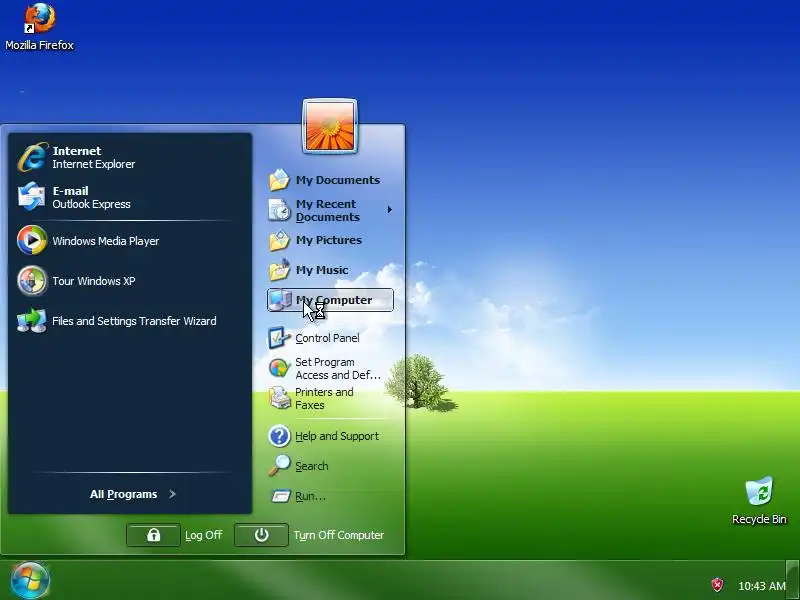Click the Help and Support label
800x600 pixels.
point(337,436)
